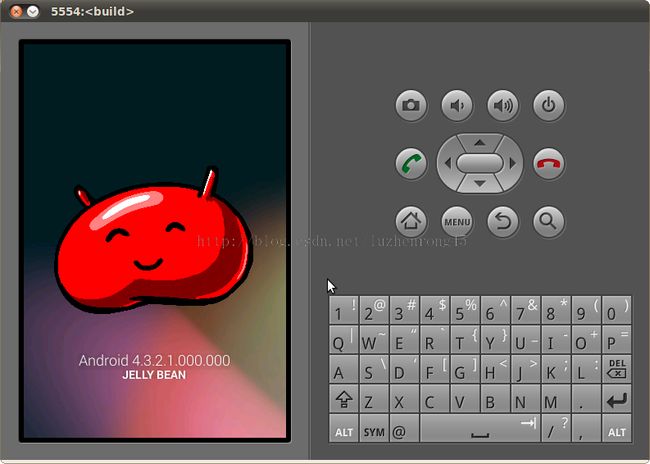Viewport: 650px width, 464px height.
Task: Click the space bar key
Action: point(480,428)
